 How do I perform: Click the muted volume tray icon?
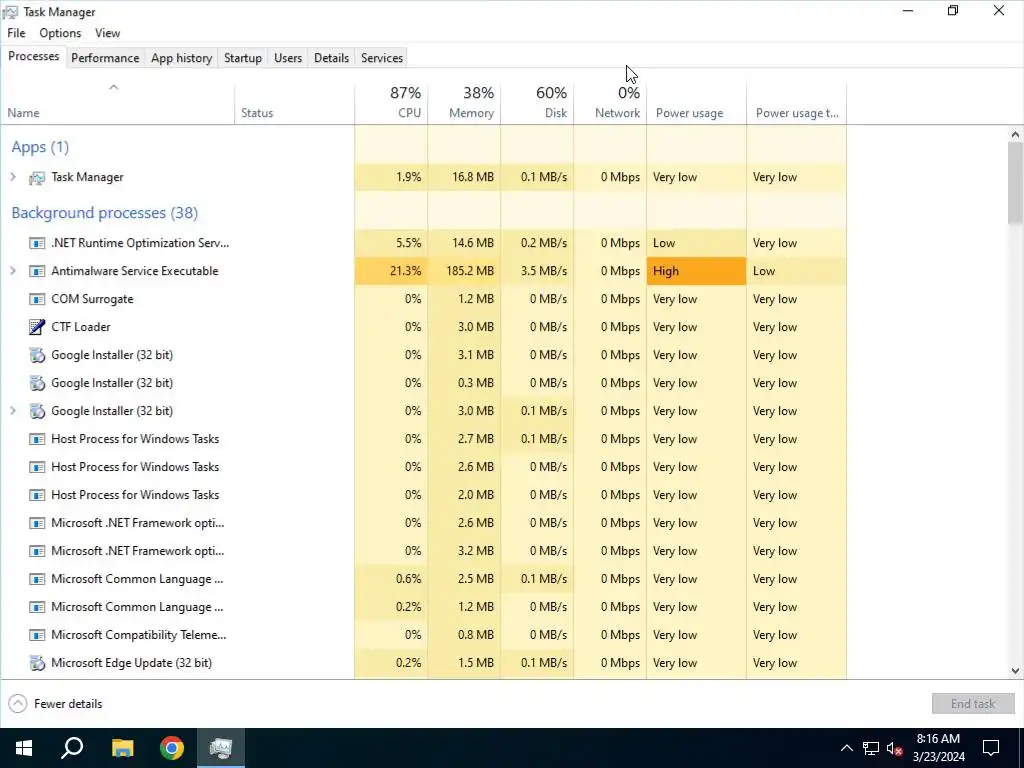895,748
